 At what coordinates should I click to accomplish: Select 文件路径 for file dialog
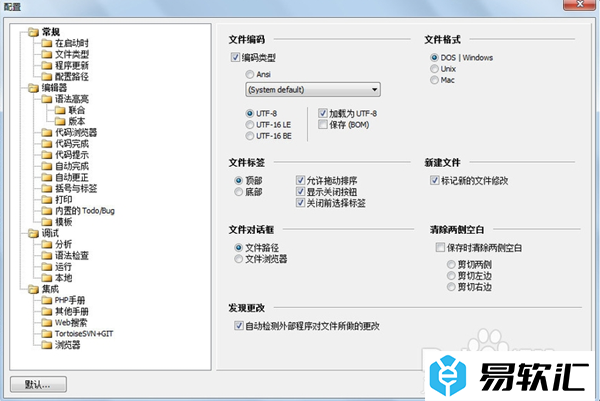239,248
